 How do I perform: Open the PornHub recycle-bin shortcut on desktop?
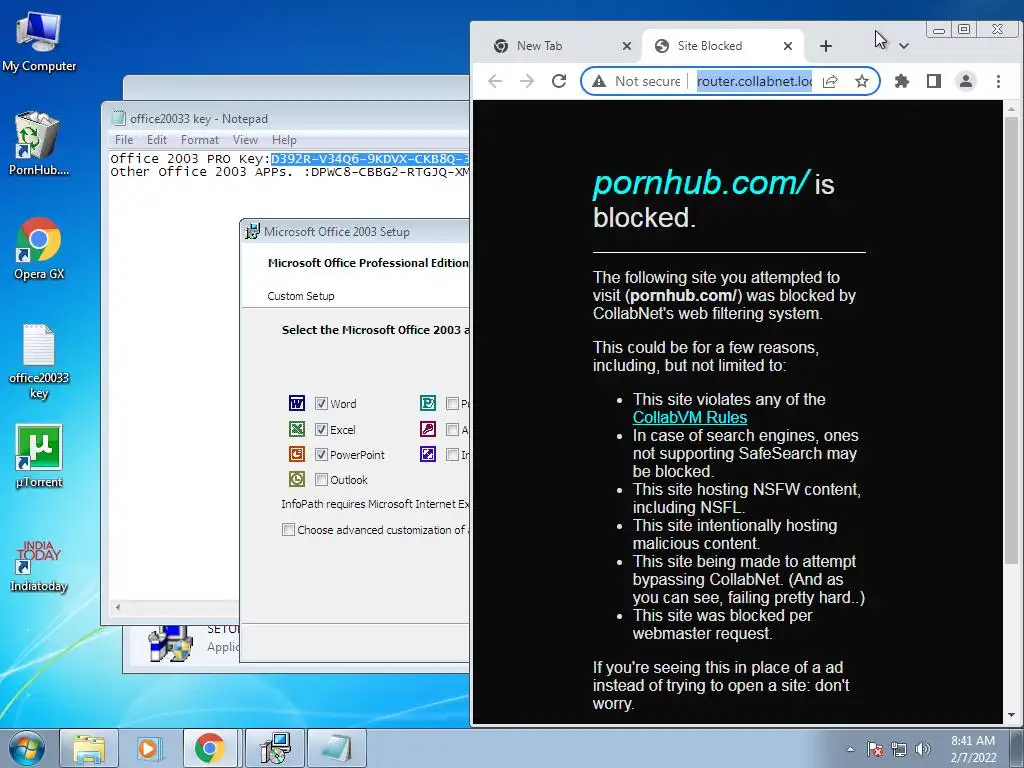tap(39, 144)
